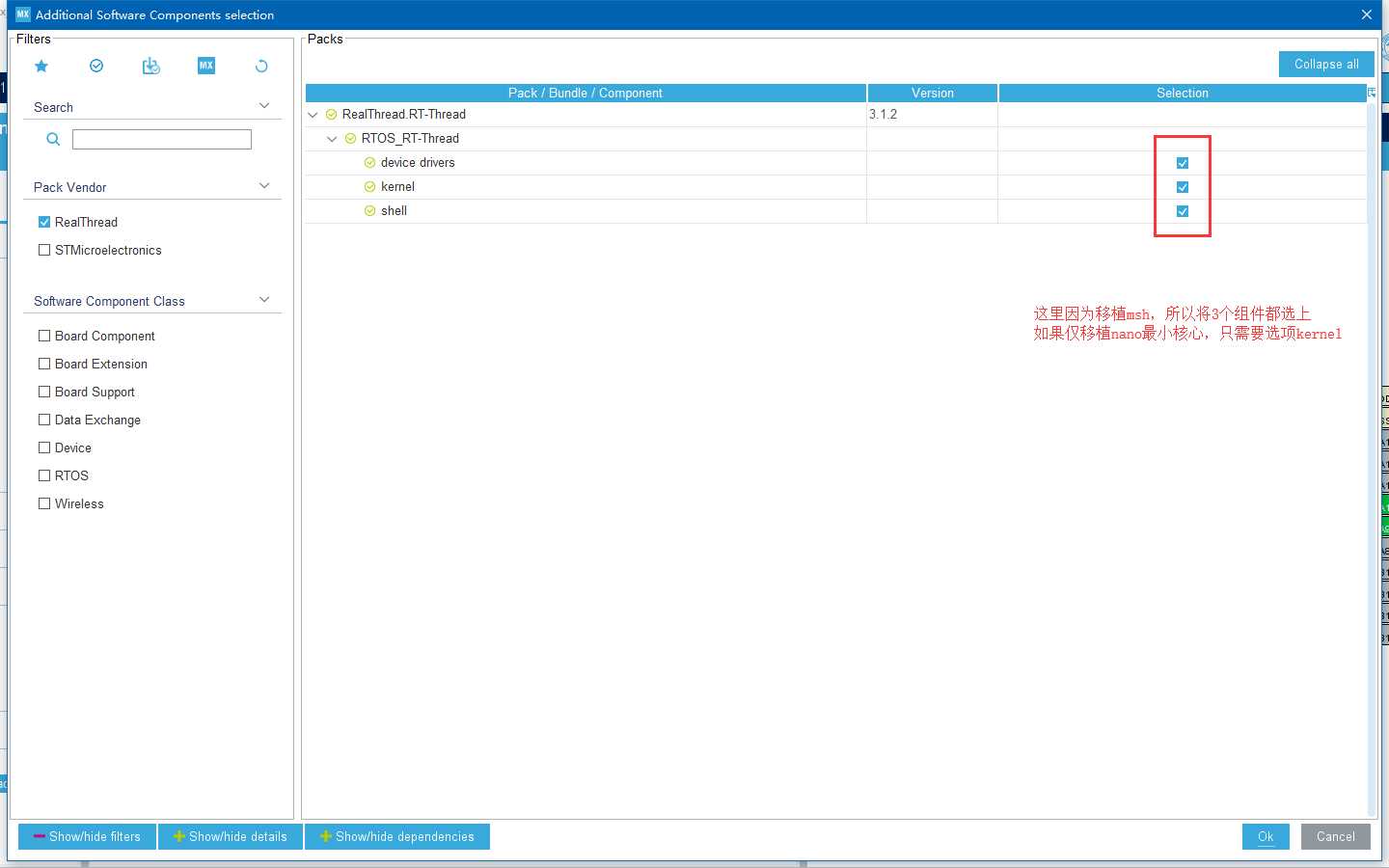This screenshot has width=1389, height=868.
Task: Deselect the shell component checkbox
Action: (1183, 211)
